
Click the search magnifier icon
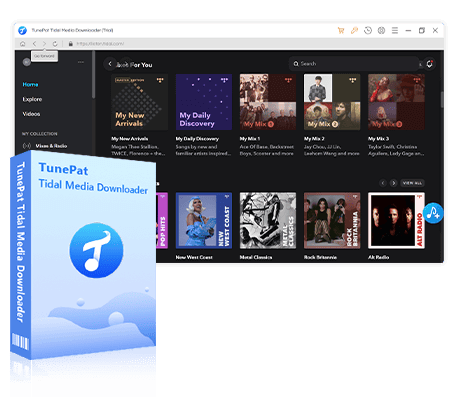pyautogui.click(x=296, y=63)
